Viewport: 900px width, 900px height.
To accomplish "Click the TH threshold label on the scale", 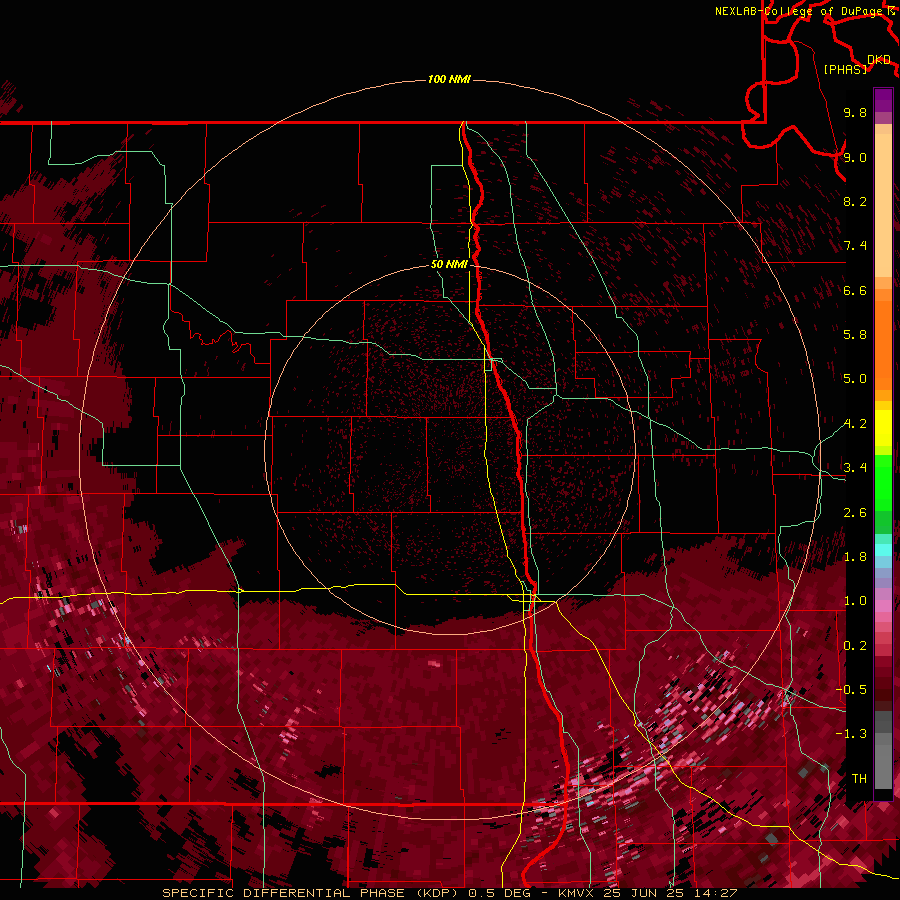I will [x=859, y=779].
